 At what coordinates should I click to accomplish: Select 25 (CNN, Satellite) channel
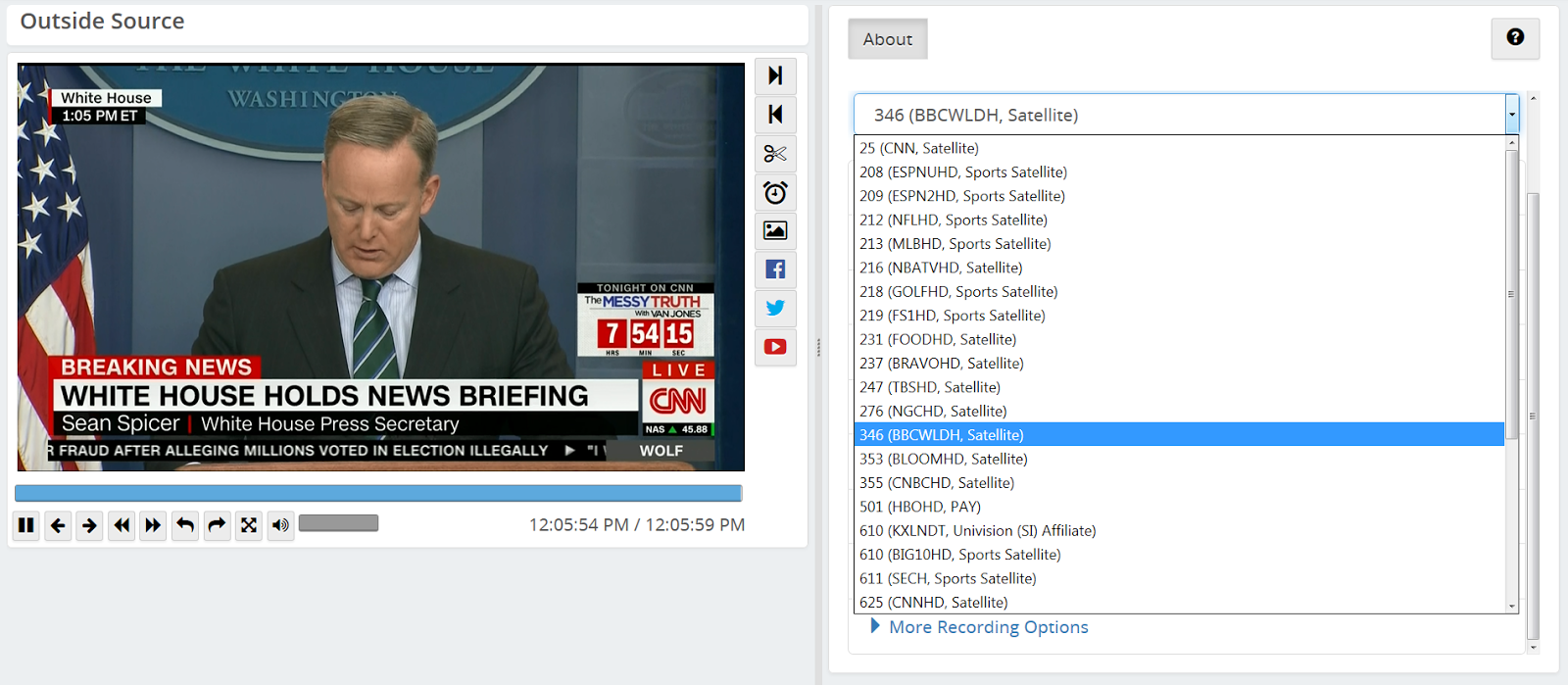1179,148
